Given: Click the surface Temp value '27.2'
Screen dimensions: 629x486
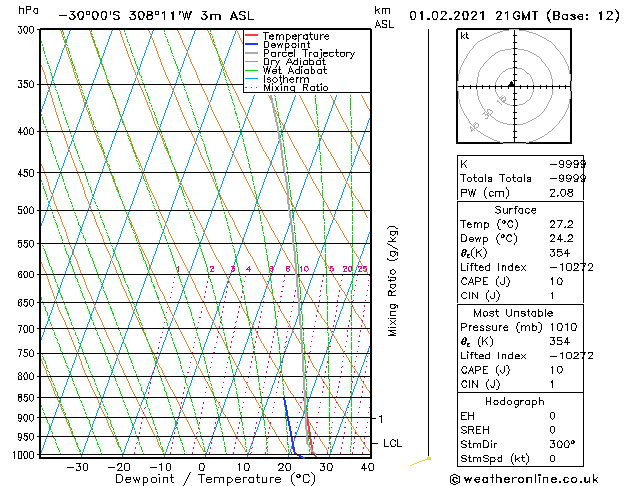Looking at the screenshot, I should 561,224.
